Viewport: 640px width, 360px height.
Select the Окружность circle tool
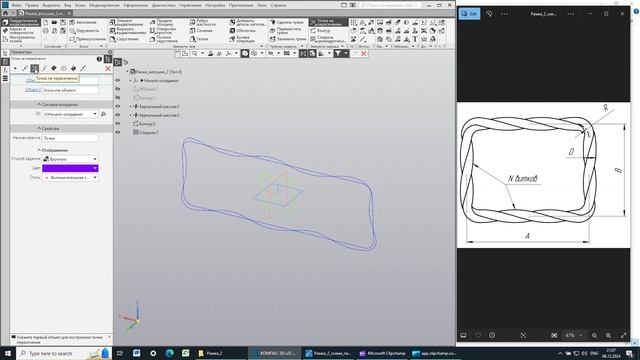pyautogui.click(x=84, y=31)
